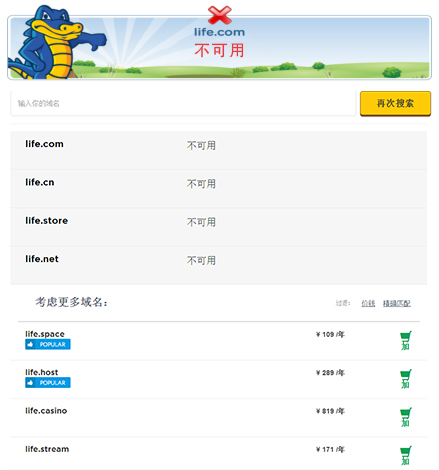Add life.space to cart
439x470 pixels.
point(406,340)
